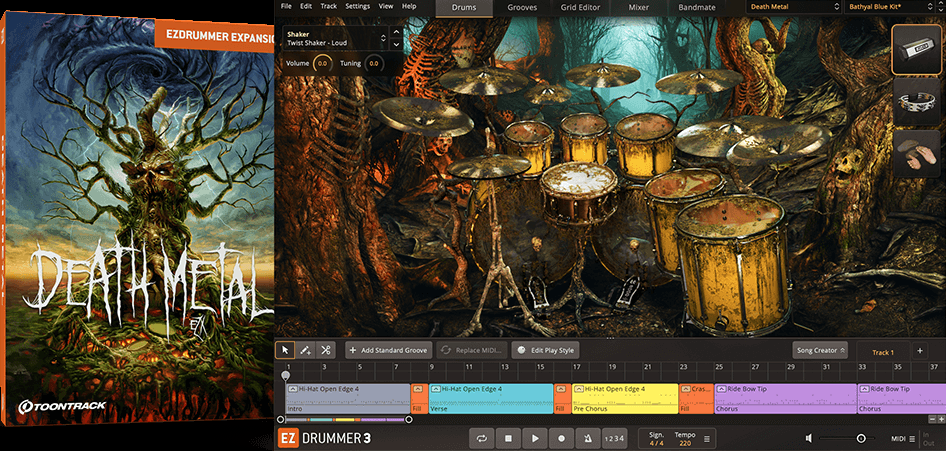Expand the Song Creator panel
Image resolution: width=946 pixels, height=451 pixels.
coord(821,350)
